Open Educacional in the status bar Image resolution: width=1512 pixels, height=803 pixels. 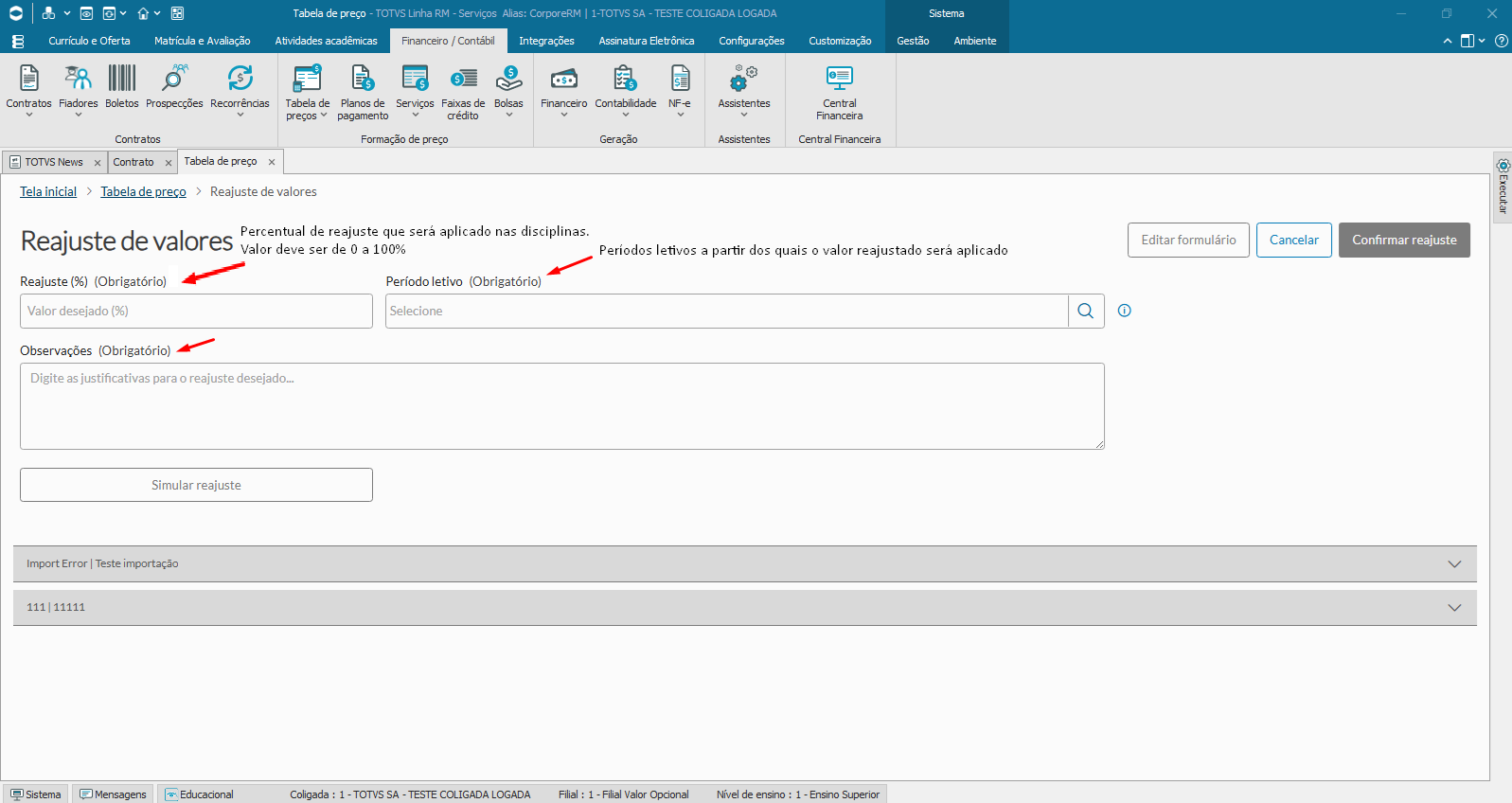tap(200, 794)
